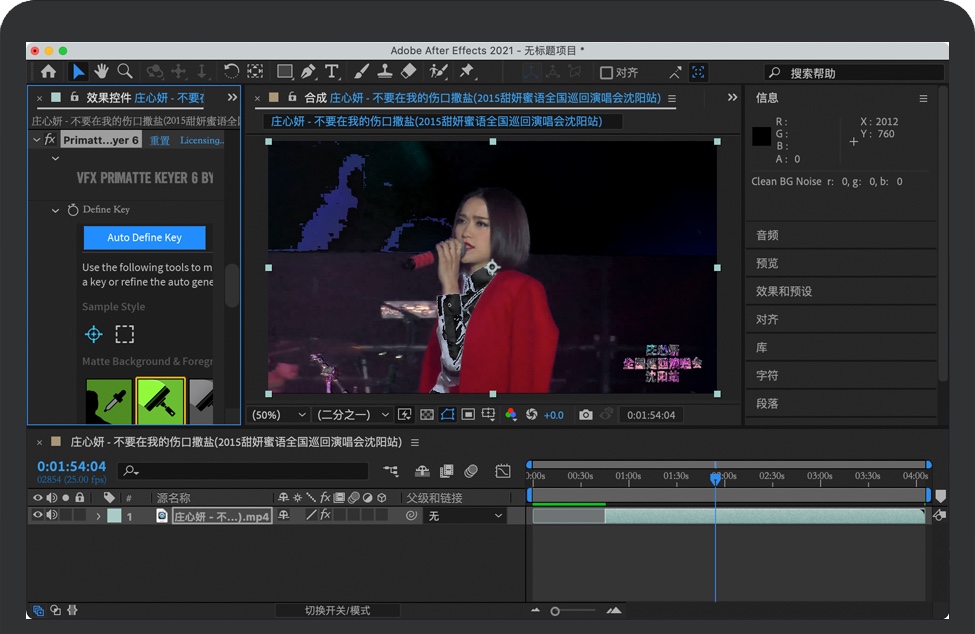Click the Home icon in the toolbar

48,71
